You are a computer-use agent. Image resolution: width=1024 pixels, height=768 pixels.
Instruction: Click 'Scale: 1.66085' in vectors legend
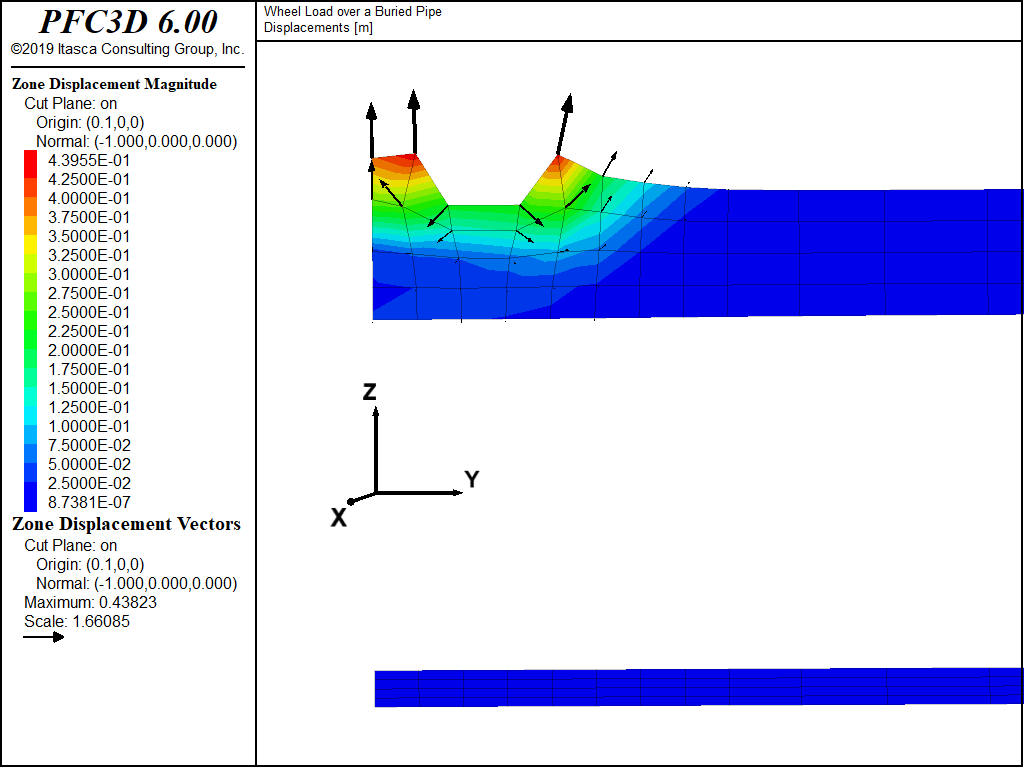coord(76,622)
